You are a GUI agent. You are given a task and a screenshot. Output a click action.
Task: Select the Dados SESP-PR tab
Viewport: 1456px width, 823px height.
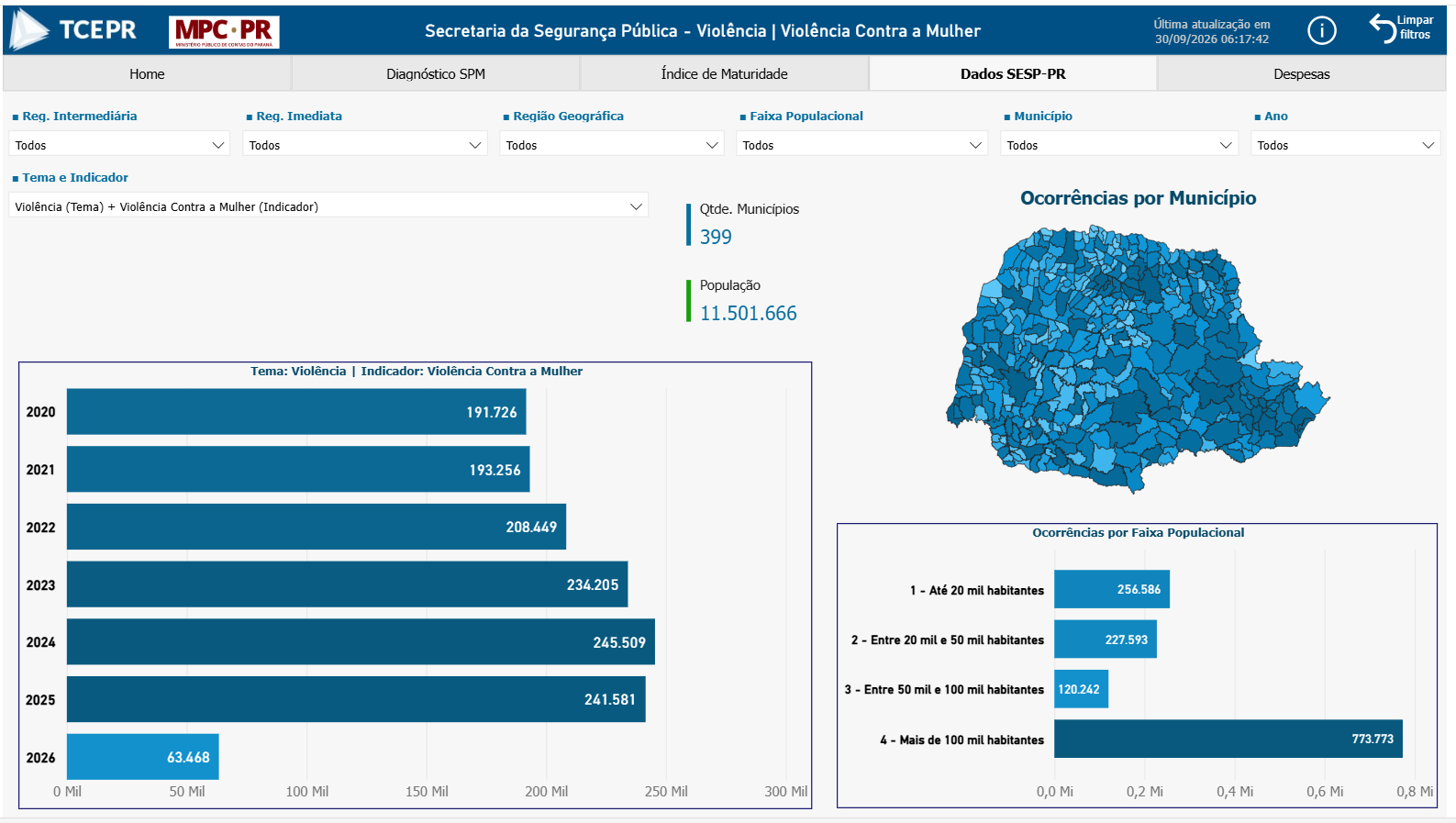(x=1013, y=74)
